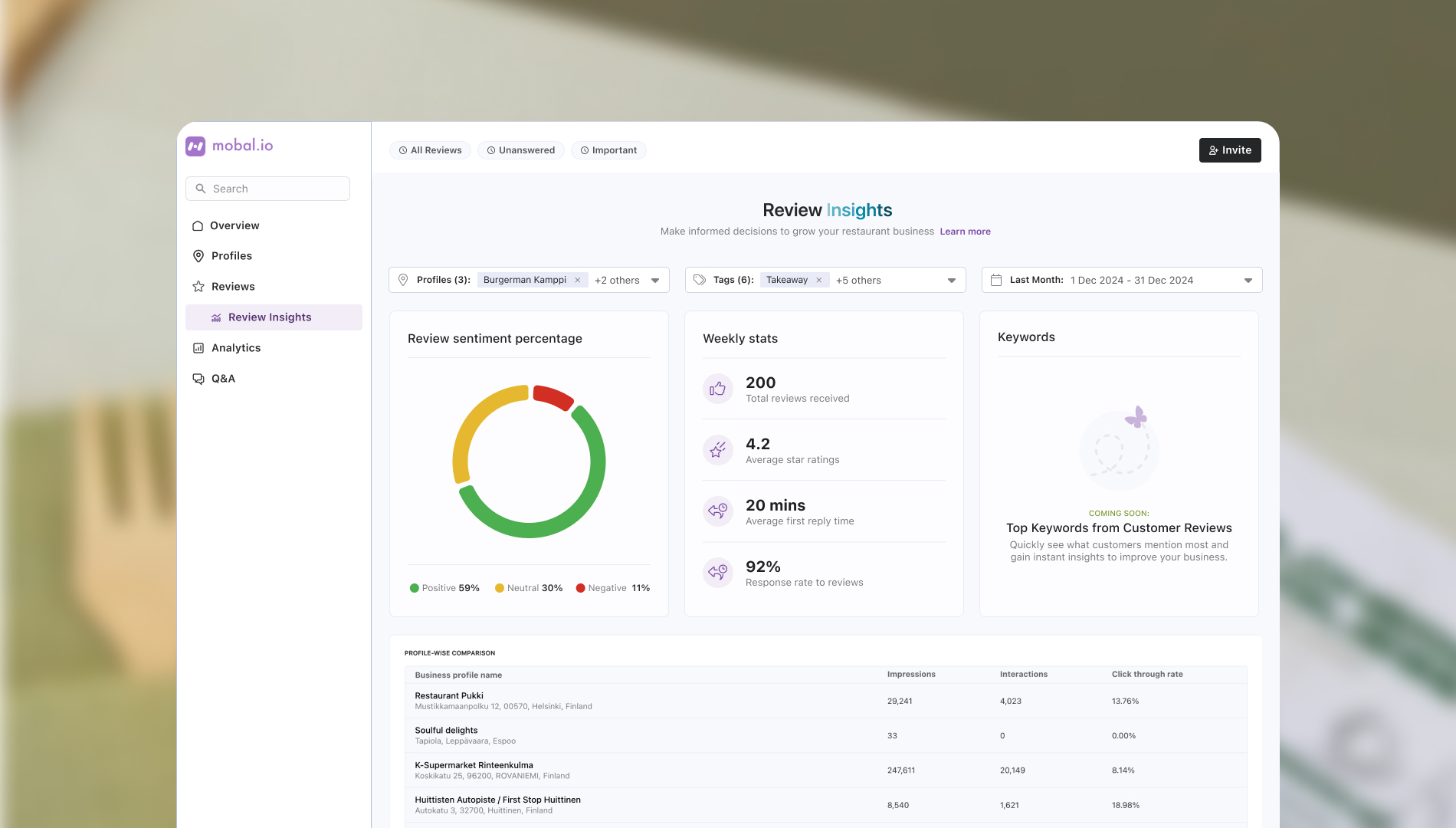Follow the Learn more link
Viewport: 1456px width, 828px height.
965,232
